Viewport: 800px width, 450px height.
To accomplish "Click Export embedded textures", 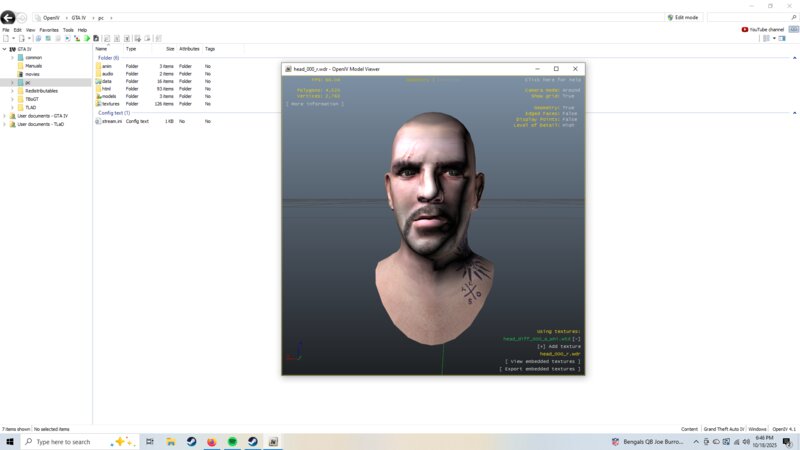I will tap(540, 369).
